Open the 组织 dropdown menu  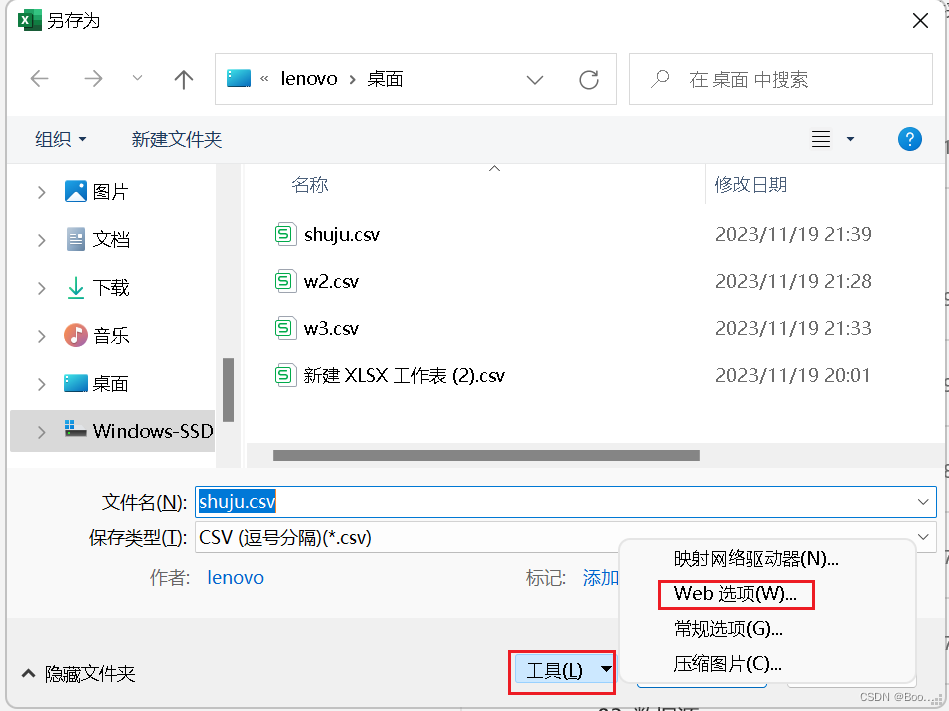pyautogui.click(x=60, y=139)
